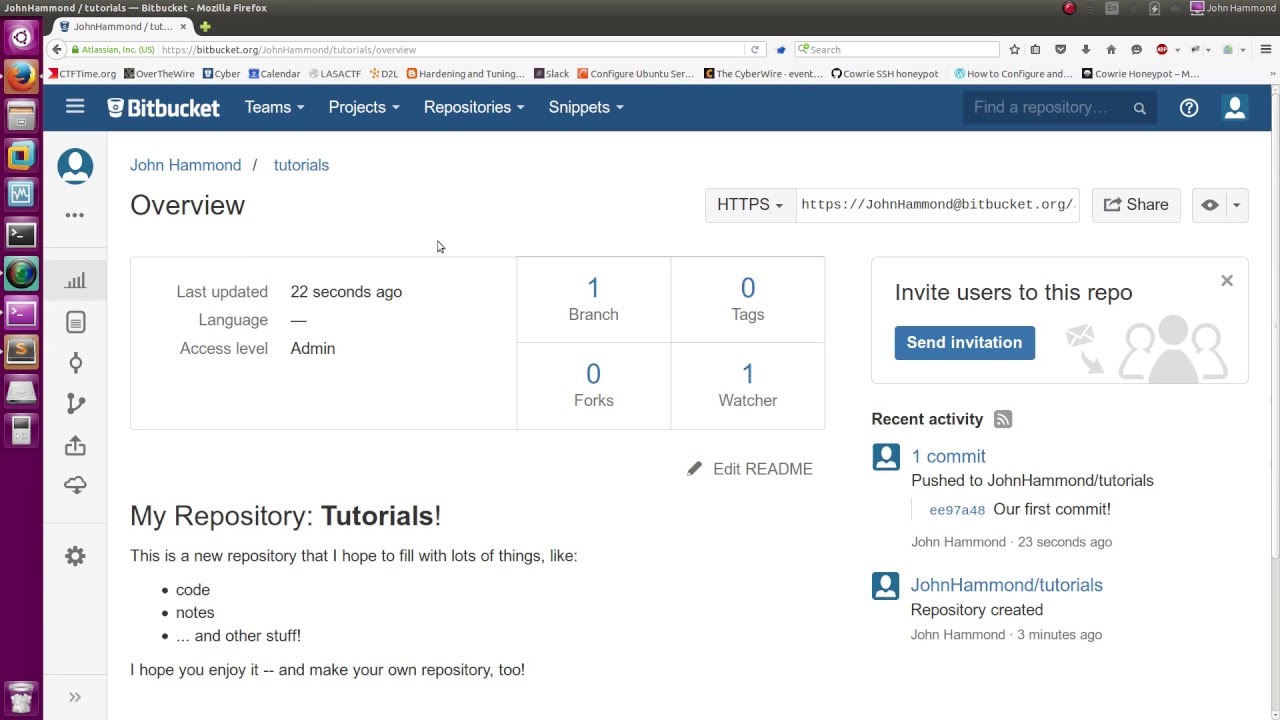Image resolution: width=1280 pixels, height=720 pixels.
Task: Open the Projects dropdown menu
Action: coord(364,107)
